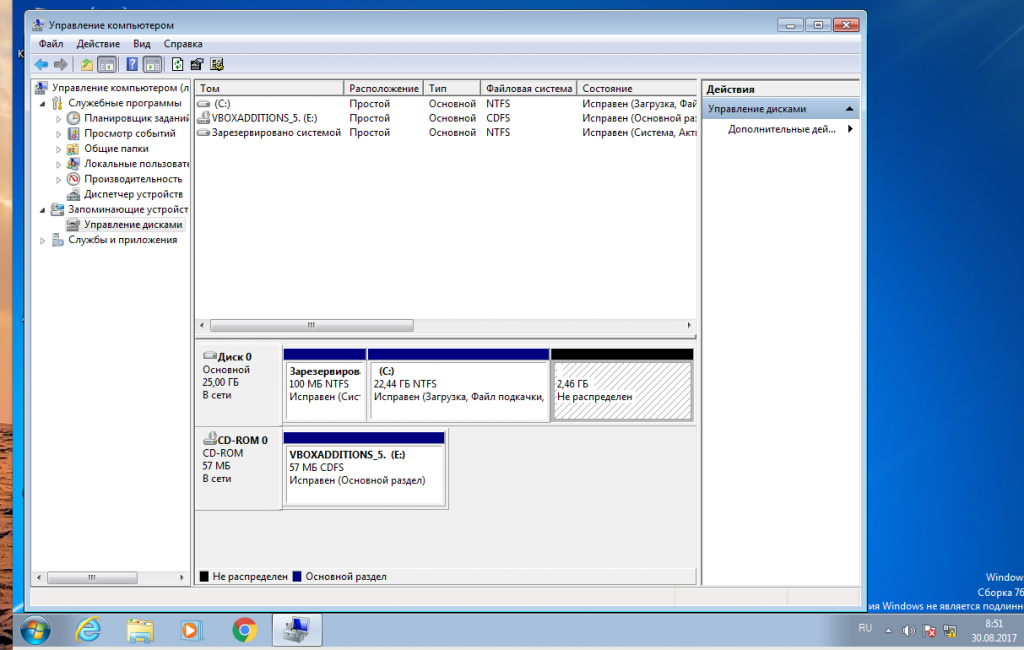The image size is (1024, 650).
Task: Open the Действие menu
Action: pos(98,44)
